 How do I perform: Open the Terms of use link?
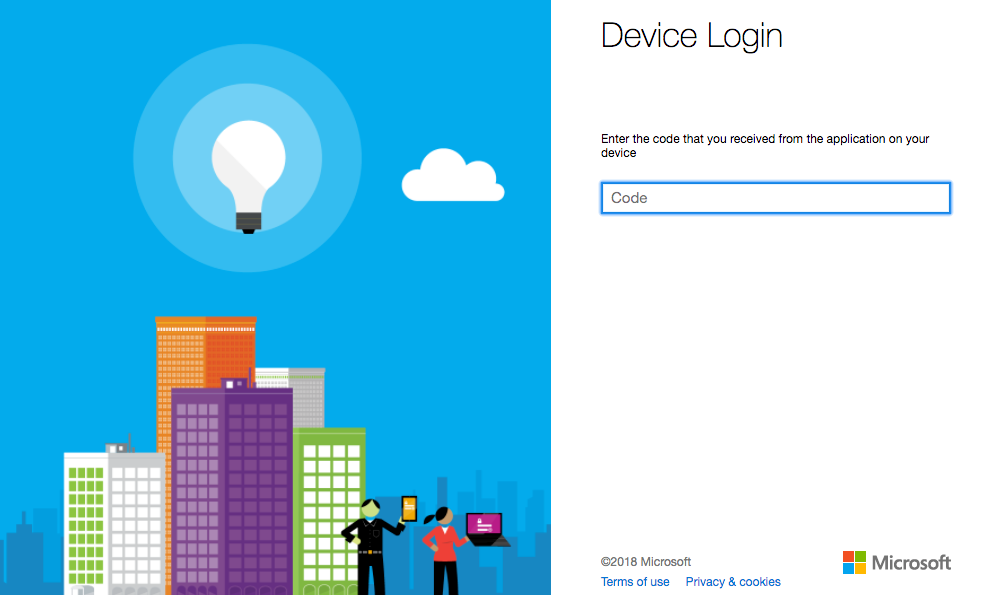[635, 582]
